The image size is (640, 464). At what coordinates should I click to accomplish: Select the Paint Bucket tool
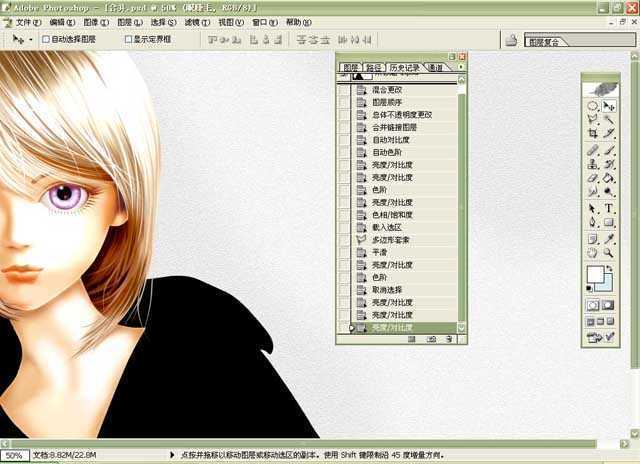pos(609,178)
